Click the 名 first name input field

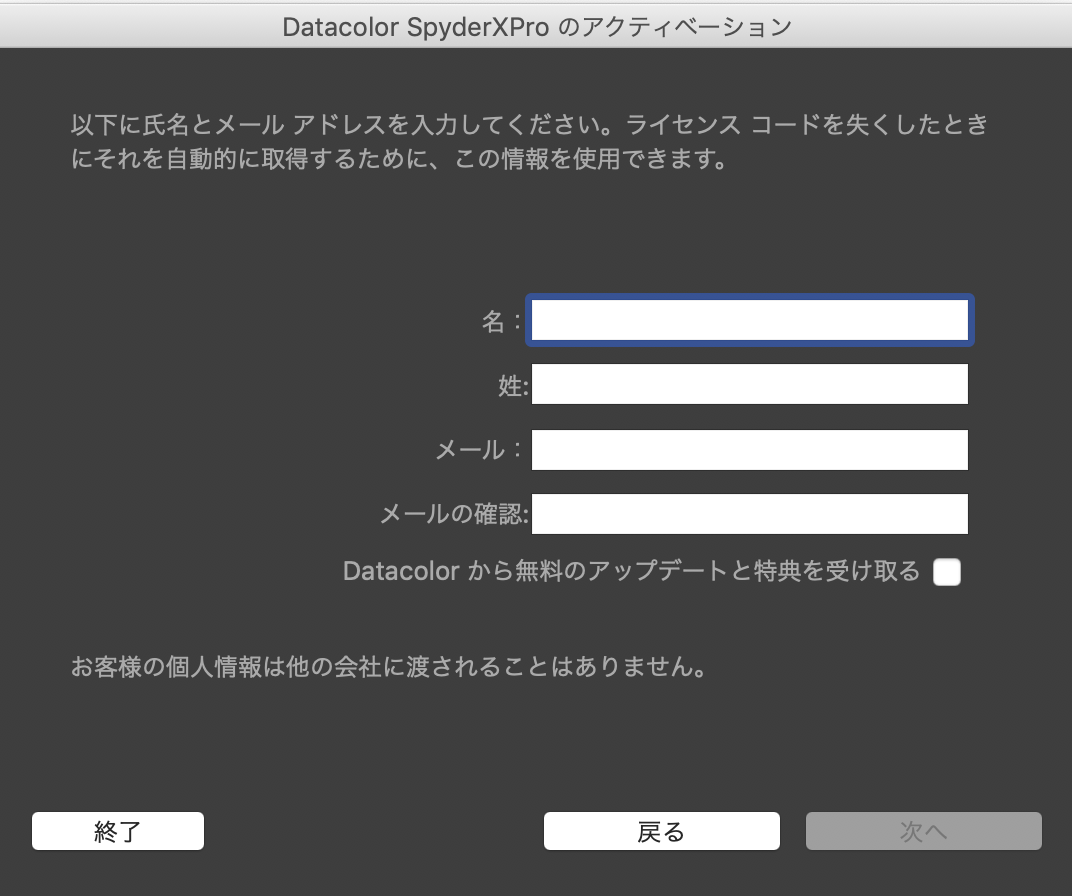click(749, 321)
